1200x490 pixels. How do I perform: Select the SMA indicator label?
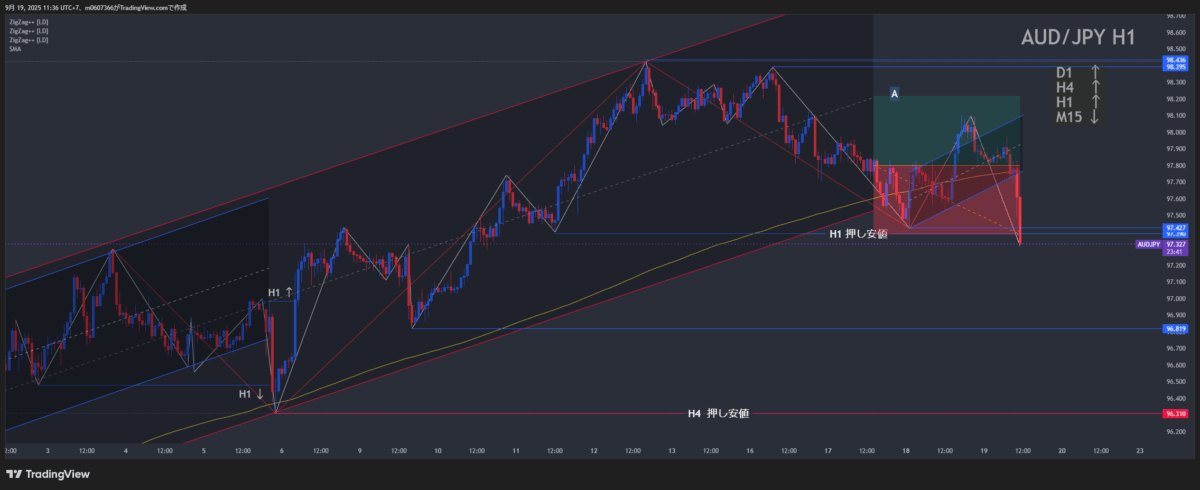14,48
